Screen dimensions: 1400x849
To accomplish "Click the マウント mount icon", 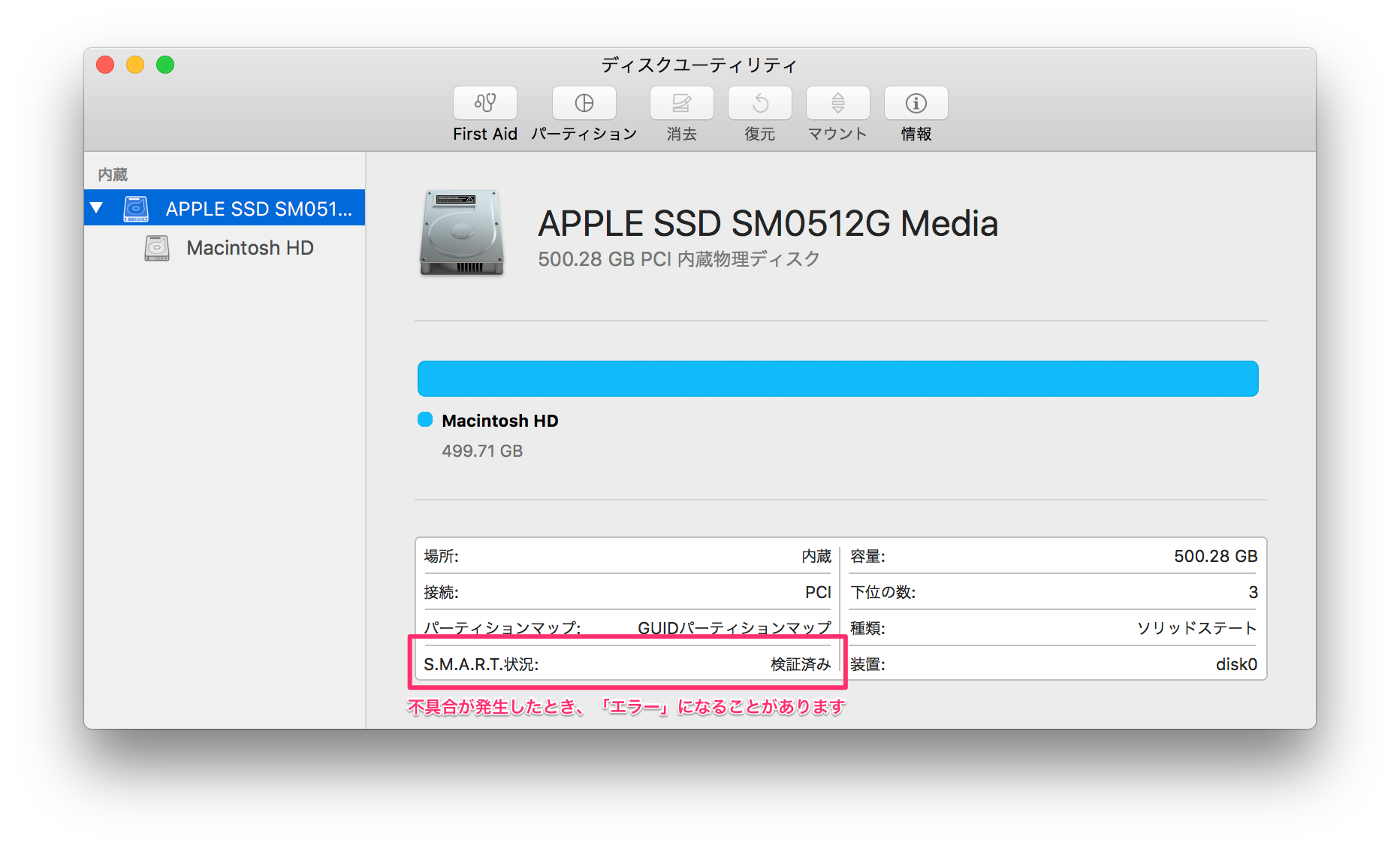I will pyautogui.click(x=837, y=103).
